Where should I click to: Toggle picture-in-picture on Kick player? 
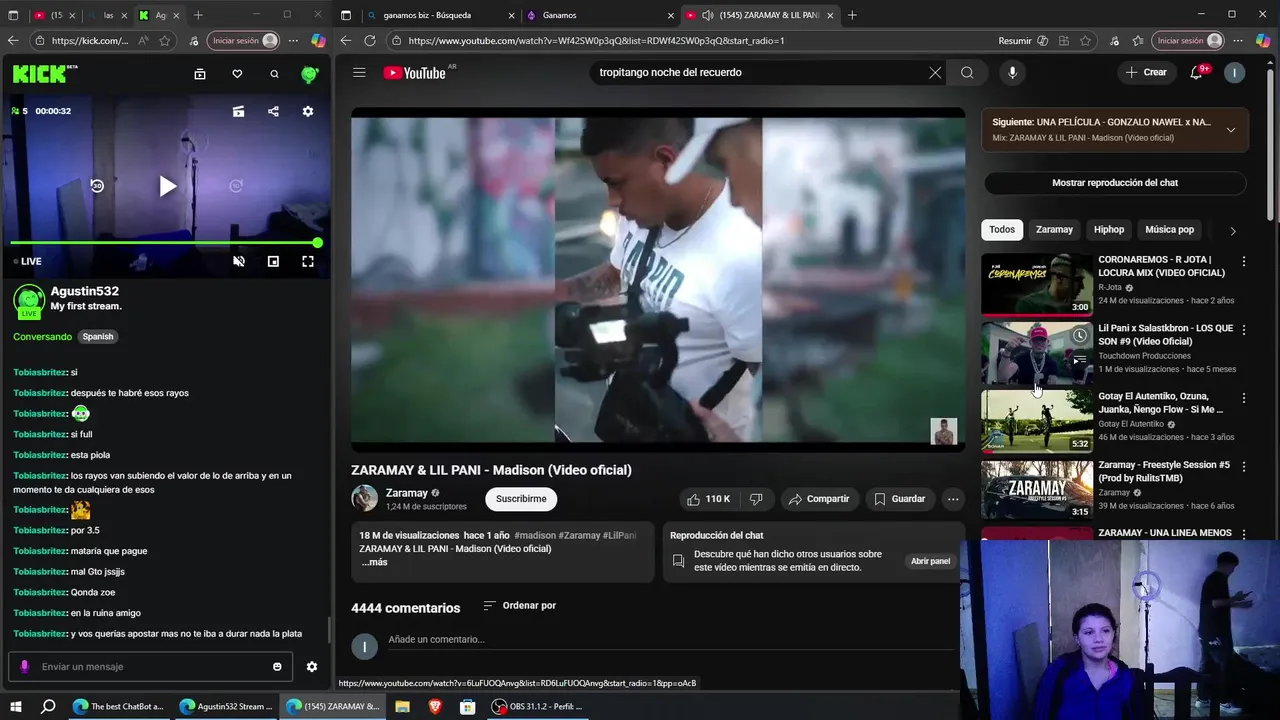[273, 261]
